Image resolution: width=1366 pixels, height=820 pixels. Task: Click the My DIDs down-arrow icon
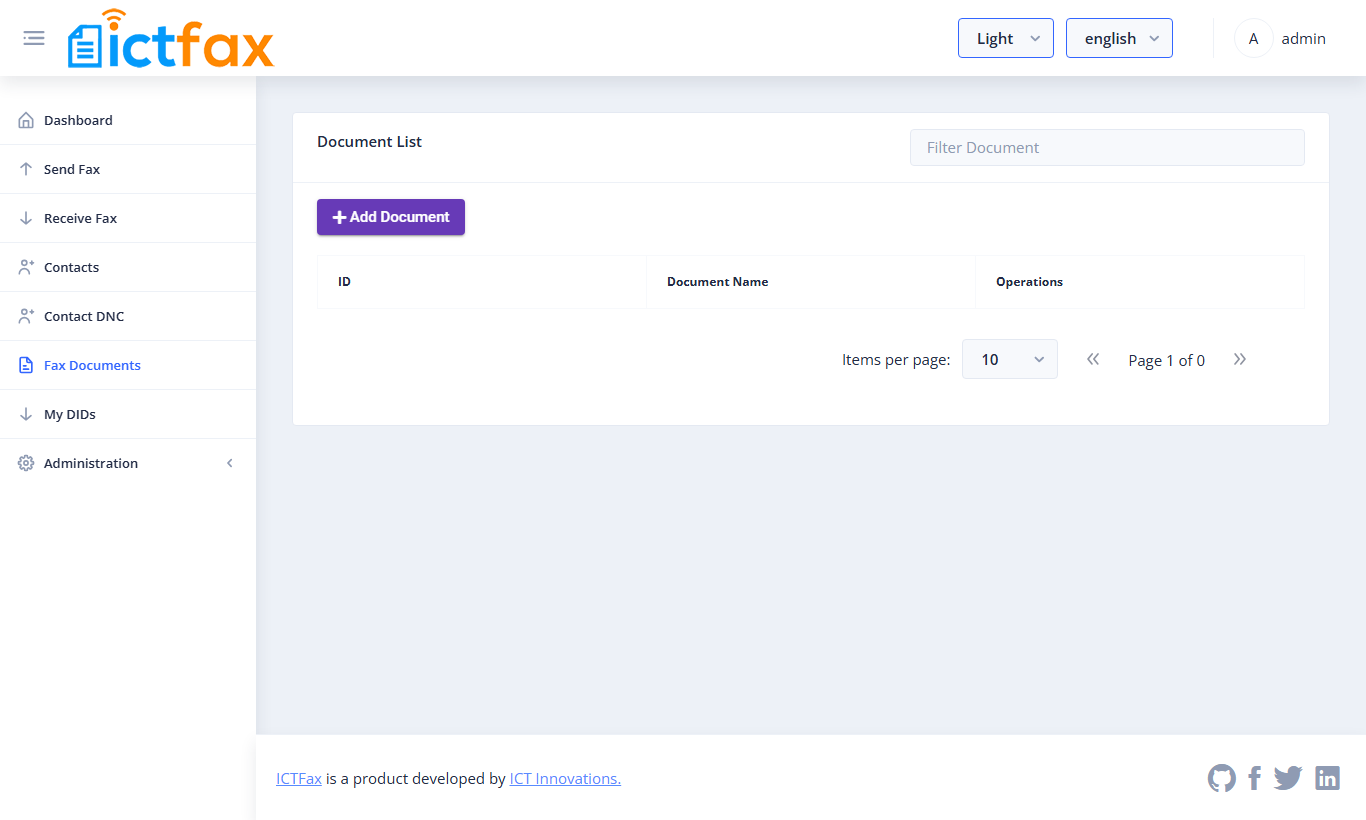pyautogui.click(x=26, y=414)
